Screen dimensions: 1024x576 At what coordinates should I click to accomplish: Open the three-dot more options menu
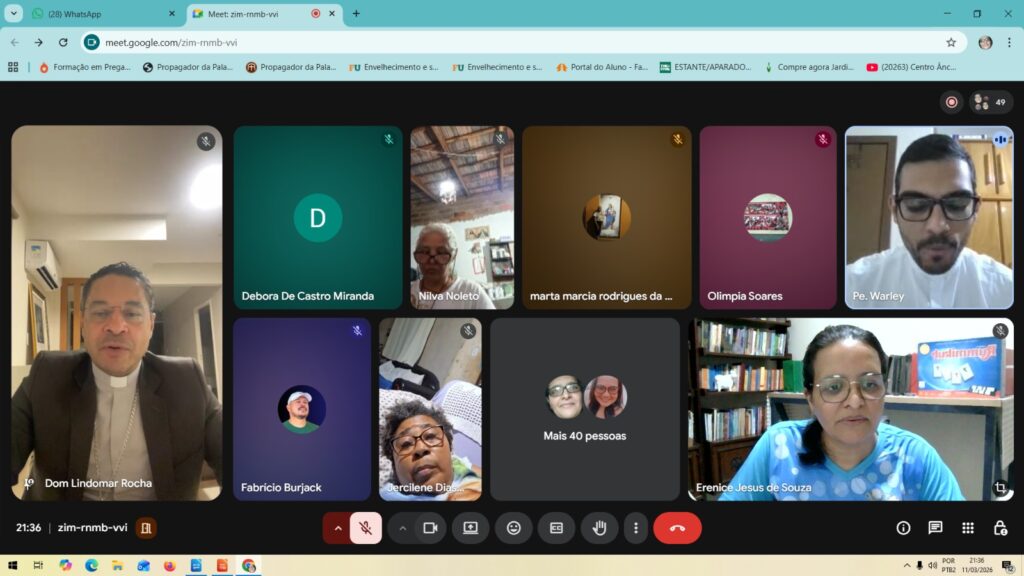point(635,528)
